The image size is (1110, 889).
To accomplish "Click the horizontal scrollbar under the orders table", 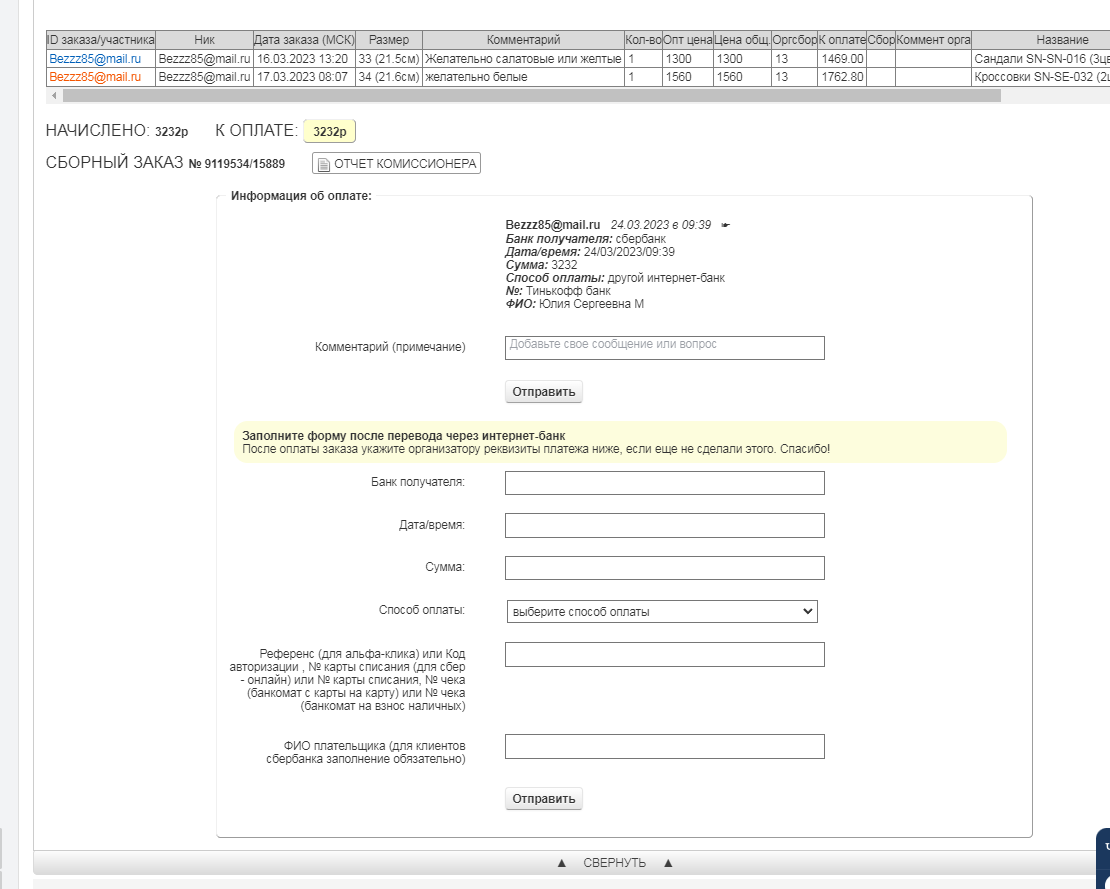I will tap(532, 96).
